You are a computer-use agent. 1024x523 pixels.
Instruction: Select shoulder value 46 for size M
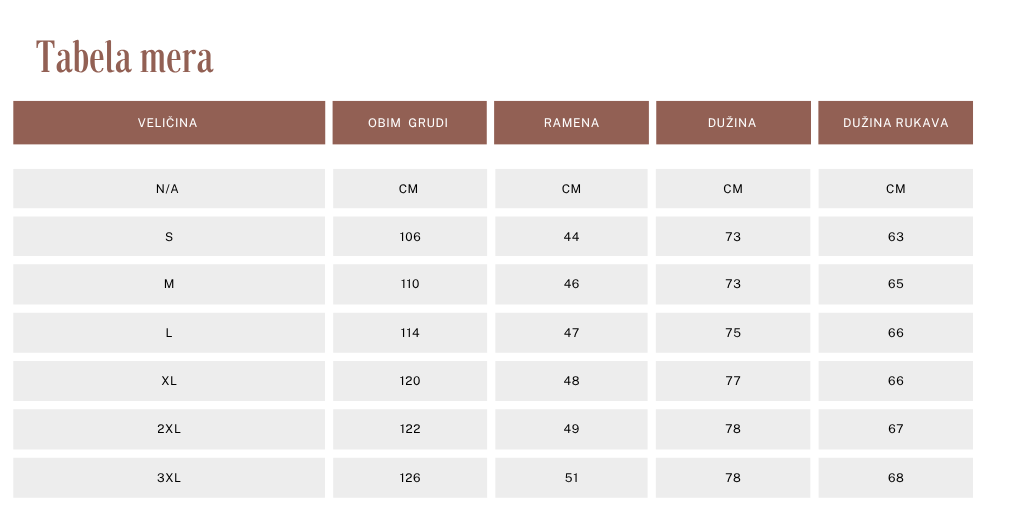[571, 284]
